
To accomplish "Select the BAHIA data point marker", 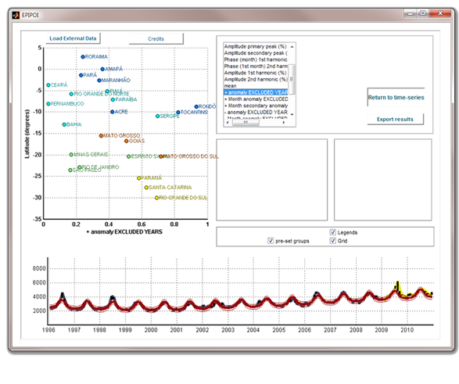I will pos(64,124).
